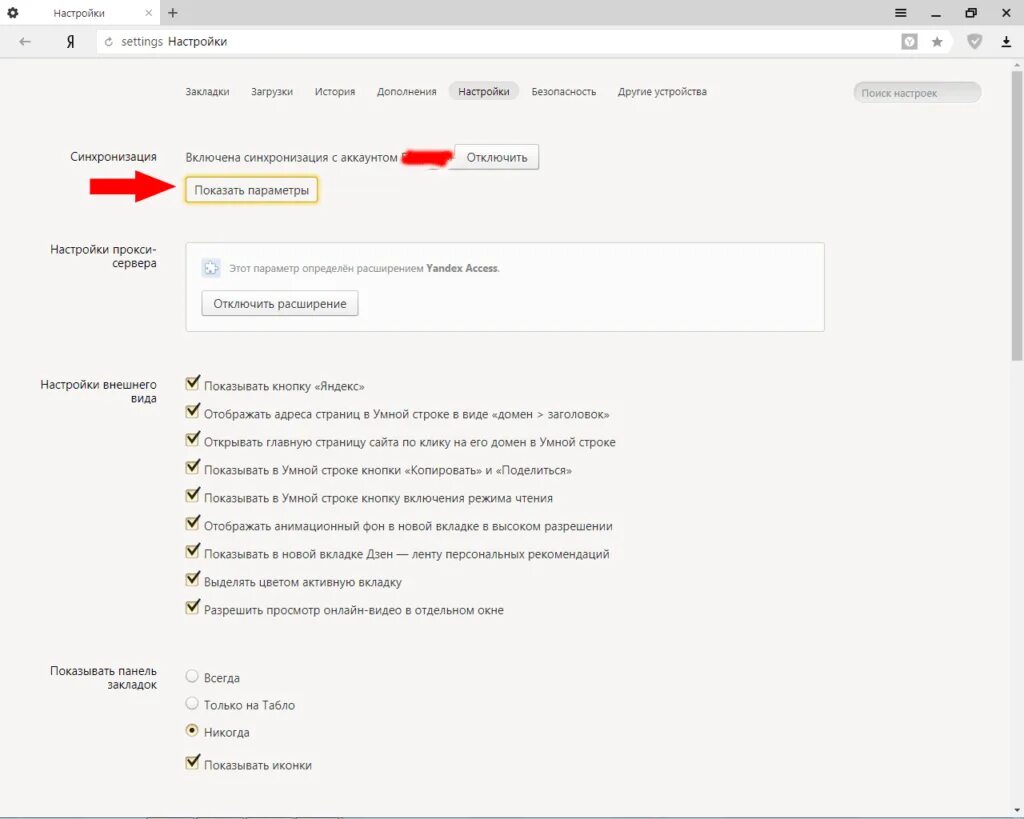Click the Отключить sync button

[496, 157]
